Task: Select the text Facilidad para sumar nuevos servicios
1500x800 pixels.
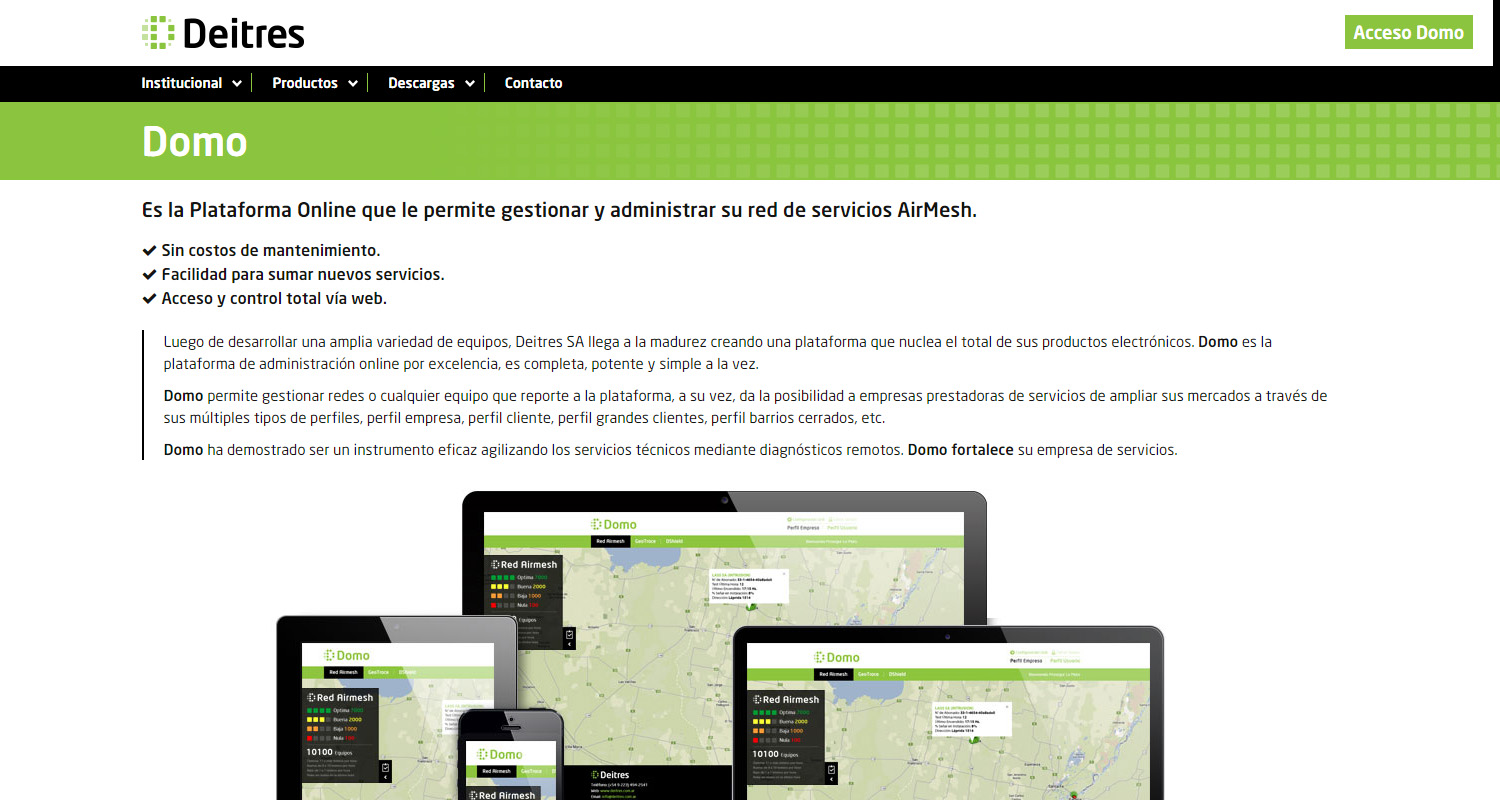Action: click(x=303, y=274)
